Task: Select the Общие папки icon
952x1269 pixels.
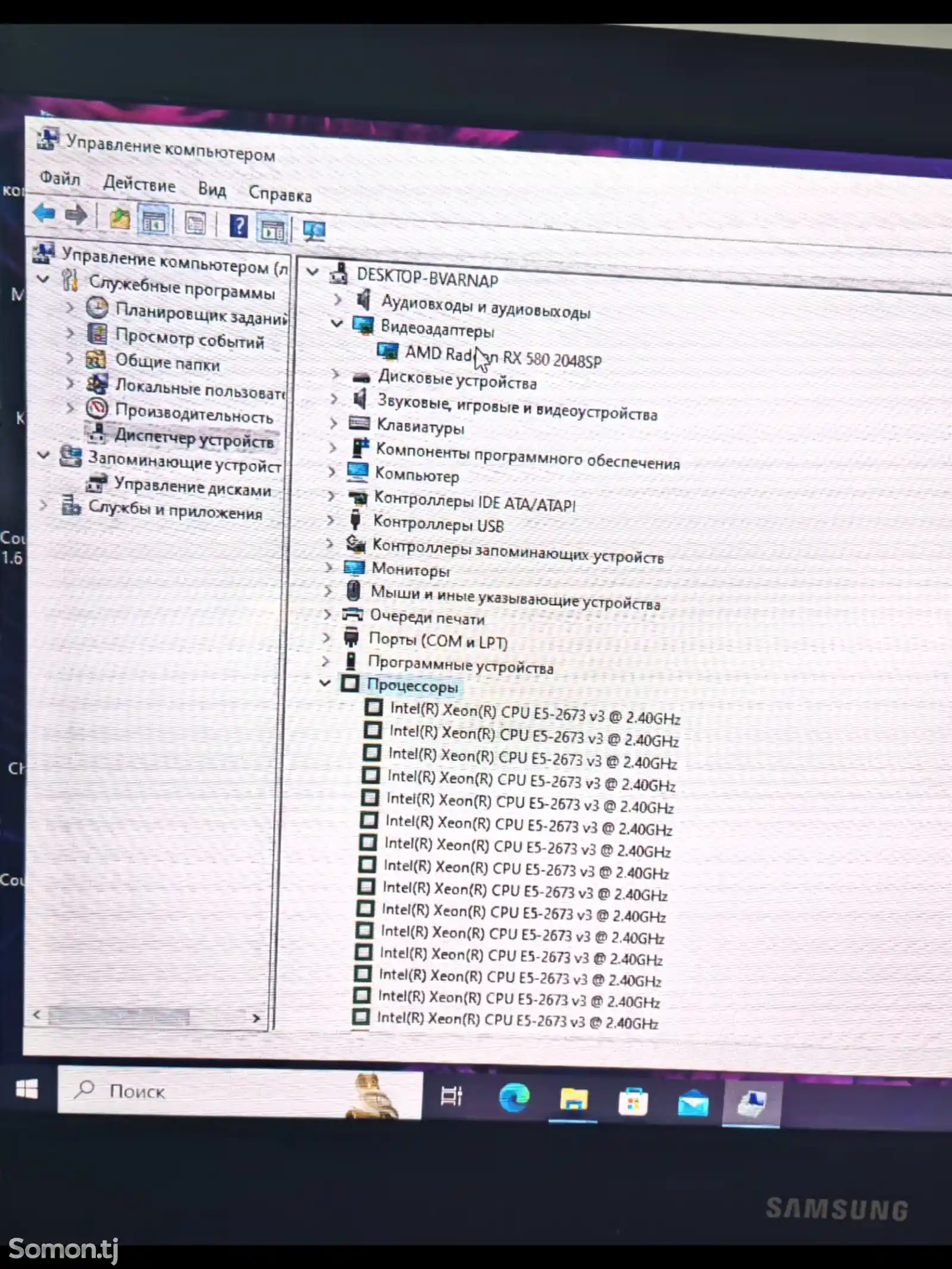Action: click(x=96, y=359)
